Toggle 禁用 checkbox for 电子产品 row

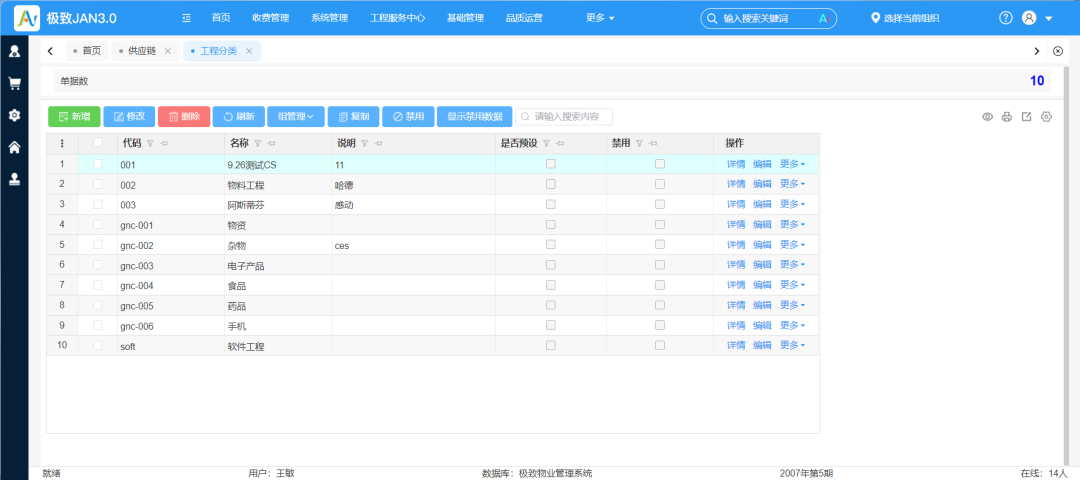pyautogui.click(x=660, y=264)
